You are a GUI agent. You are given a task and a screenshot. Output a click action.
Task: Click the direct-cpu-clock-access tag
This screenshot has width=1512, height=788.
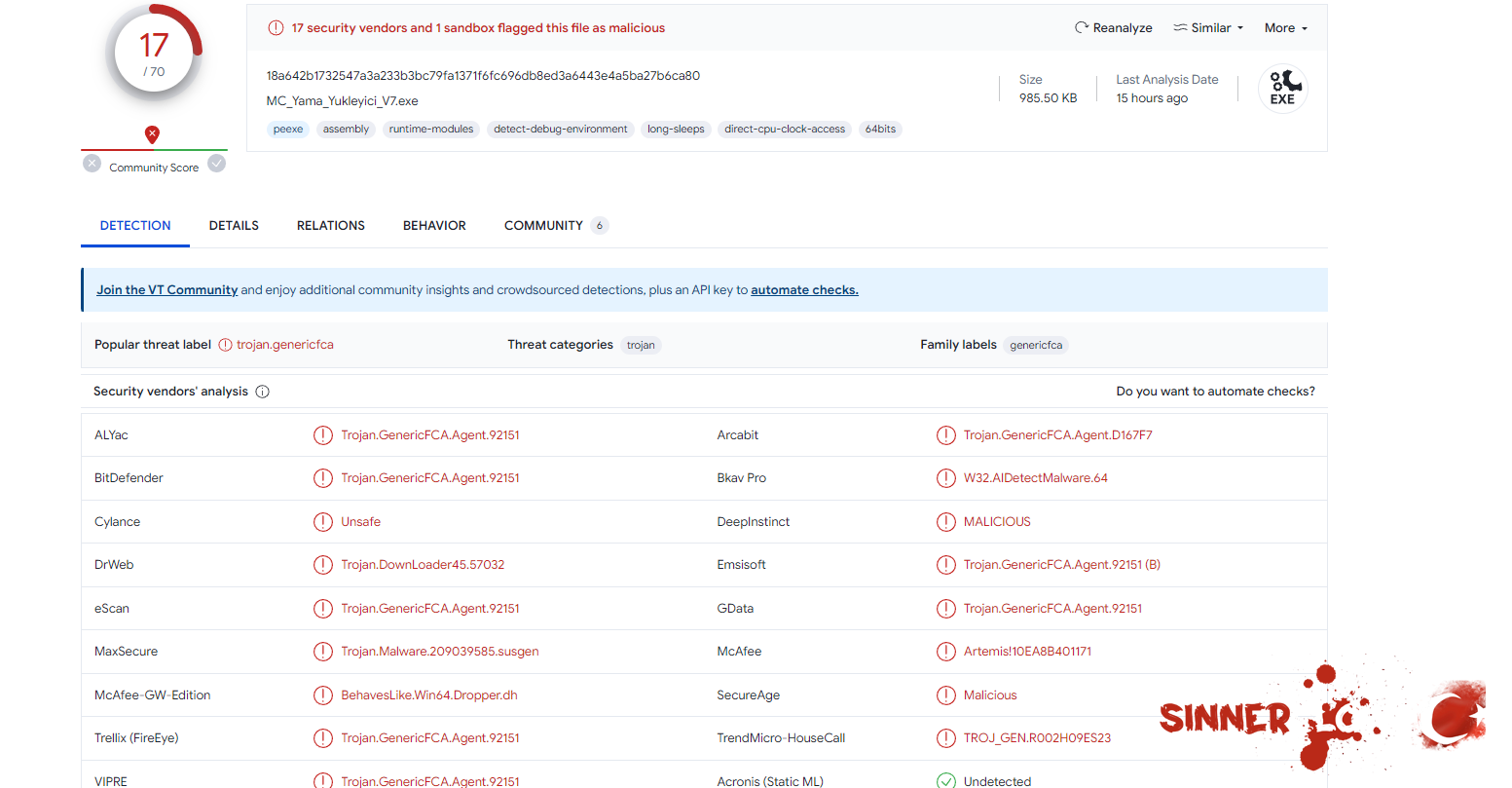point(785,130)
